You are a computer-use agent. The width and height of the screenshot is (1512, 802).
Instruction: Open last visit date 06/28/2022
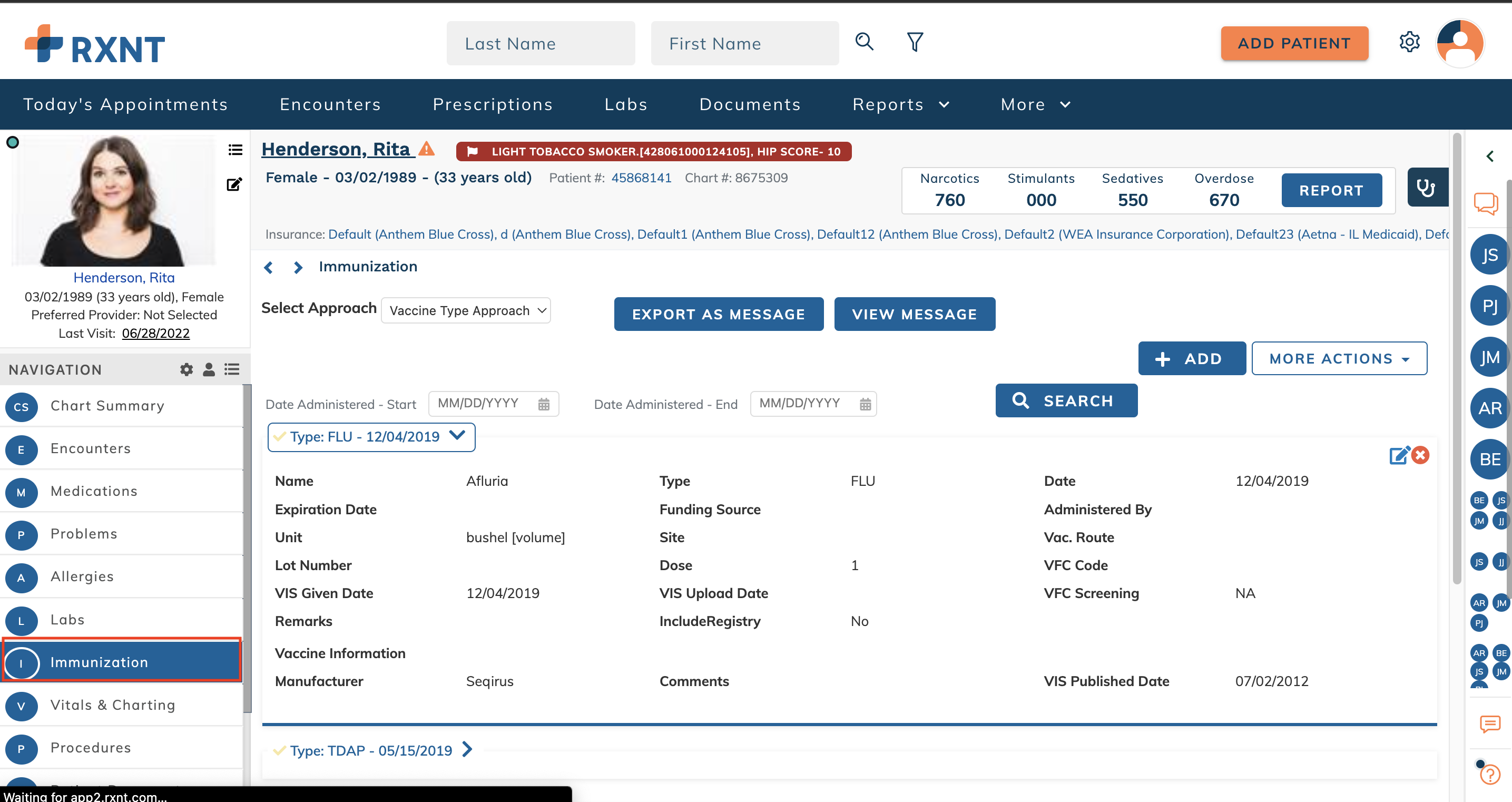pos(155,334)
